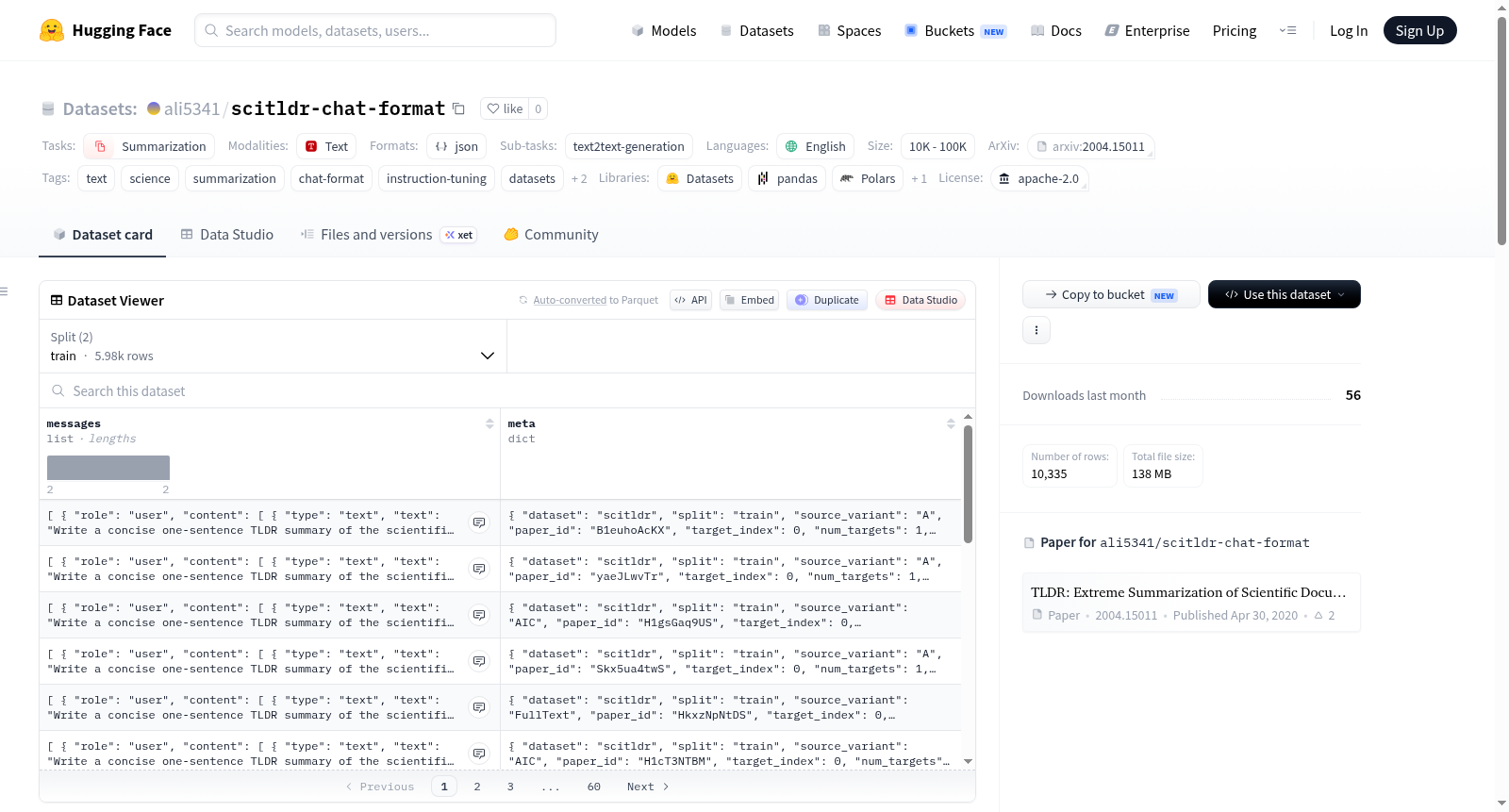Select the Polars library tag

tap(868, 178)
